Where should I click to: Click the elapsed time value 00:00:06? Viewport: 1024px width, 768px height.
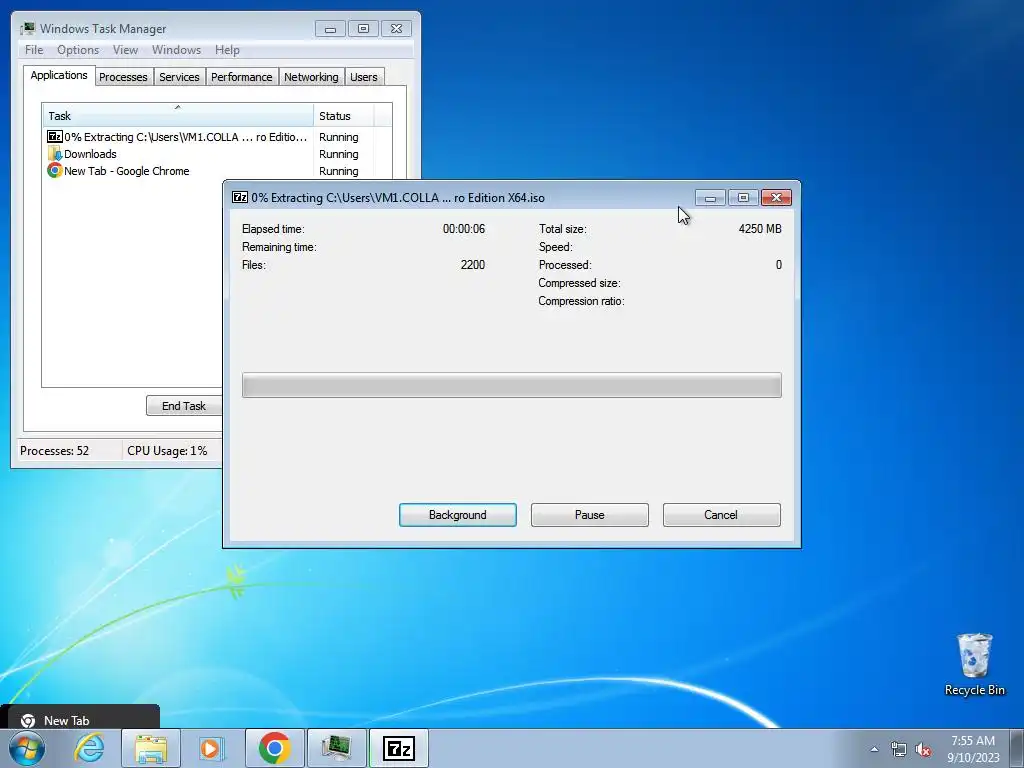pyautogui.click(x=464, y=229)
